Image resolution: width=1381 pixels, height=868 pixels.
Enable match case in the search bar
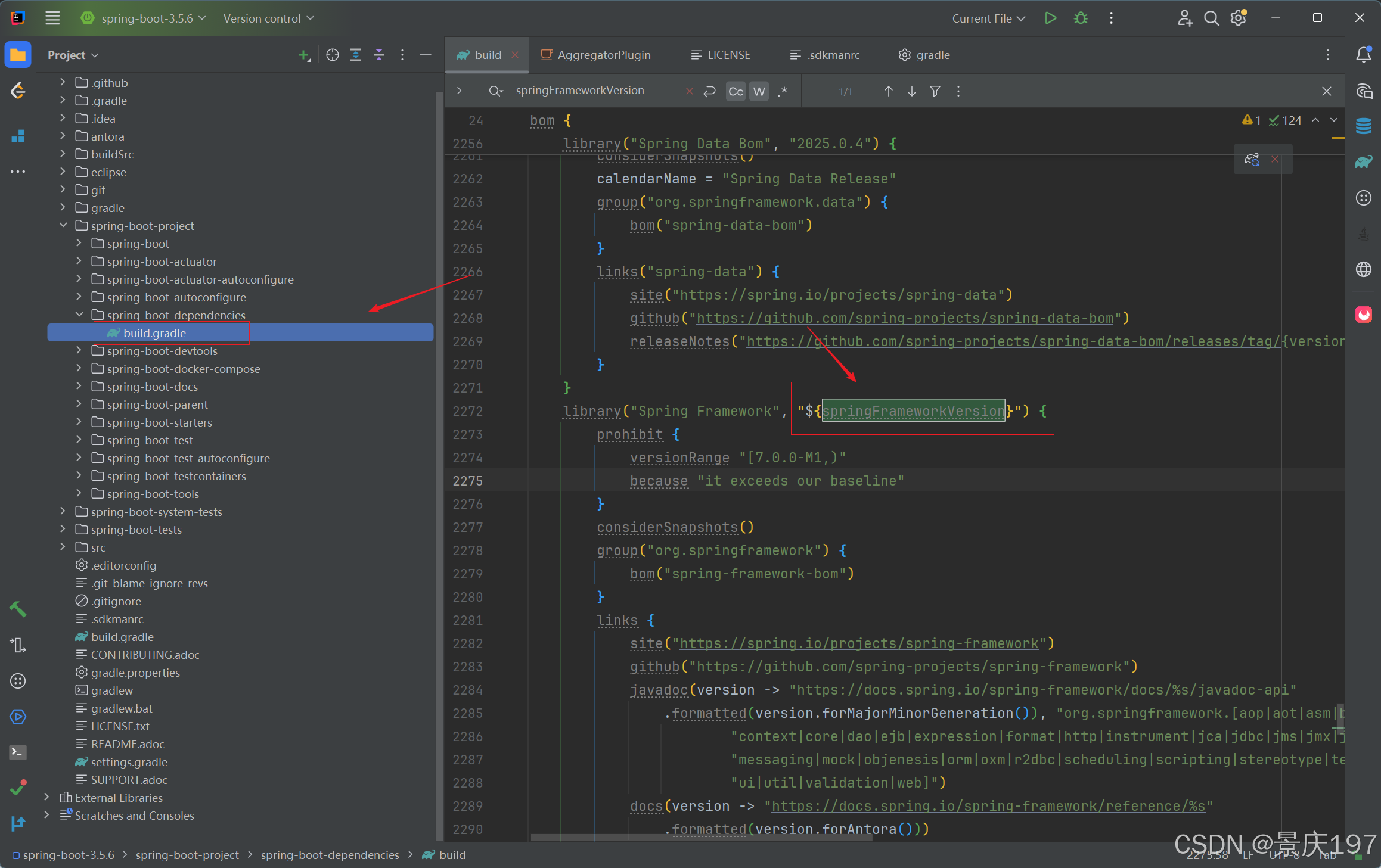pos(735,91)
